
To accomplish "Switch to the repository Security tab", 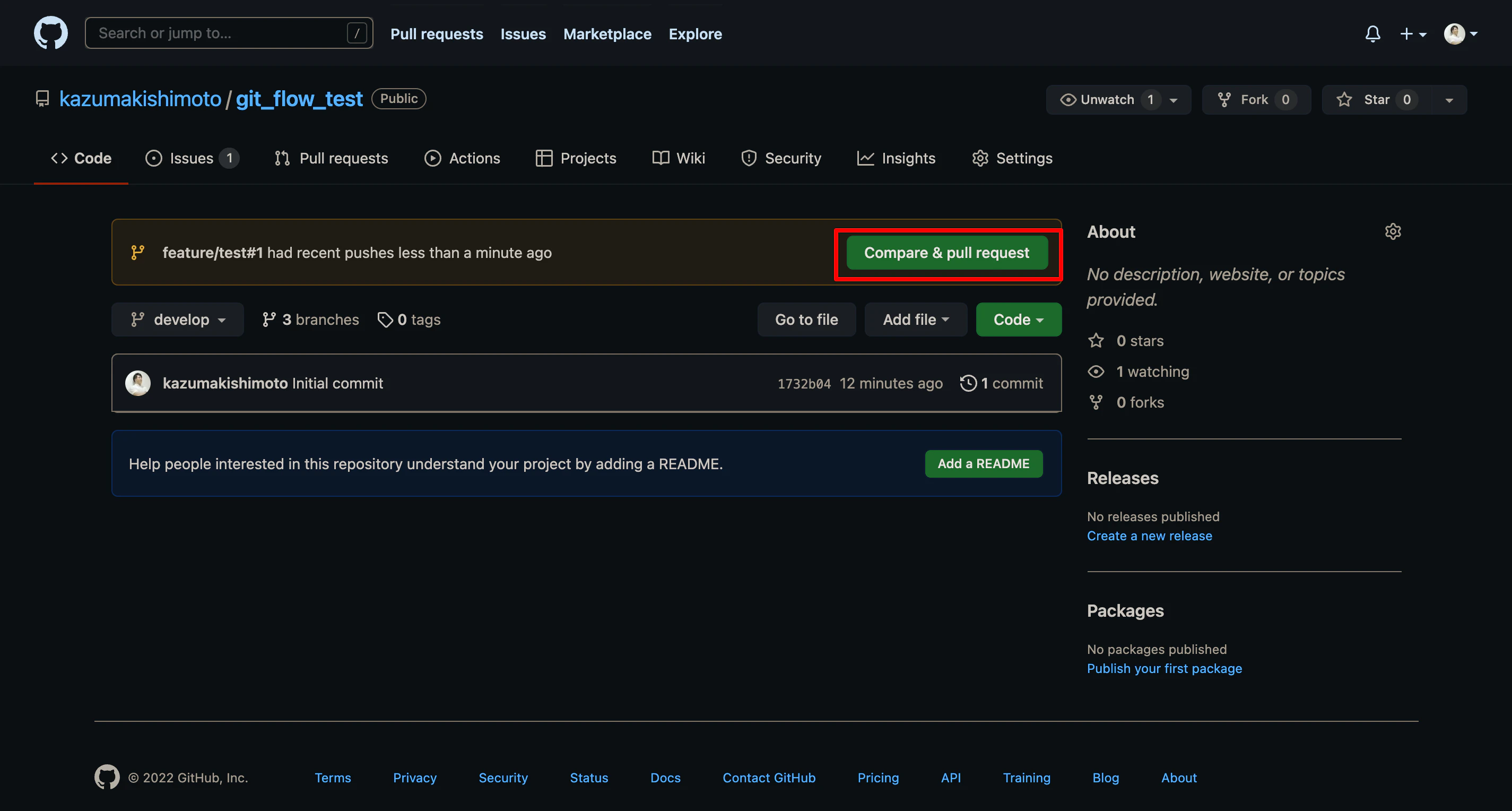I will (780, 158).
